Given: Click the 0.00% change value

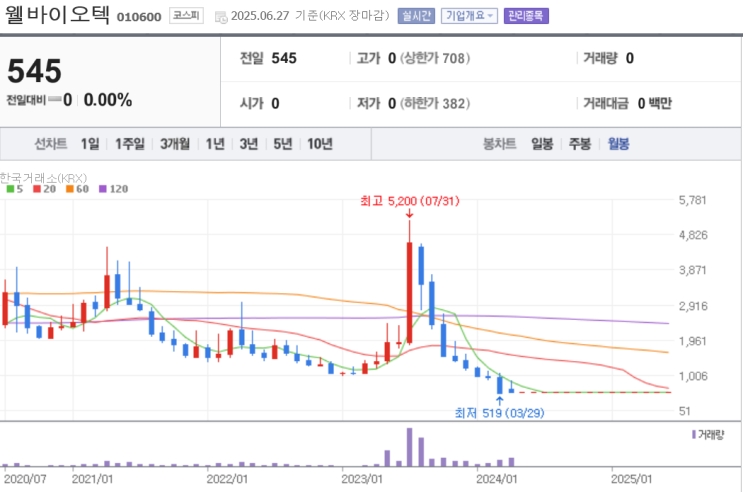Looking at the screenshot, I should click(x=108, y=100).
